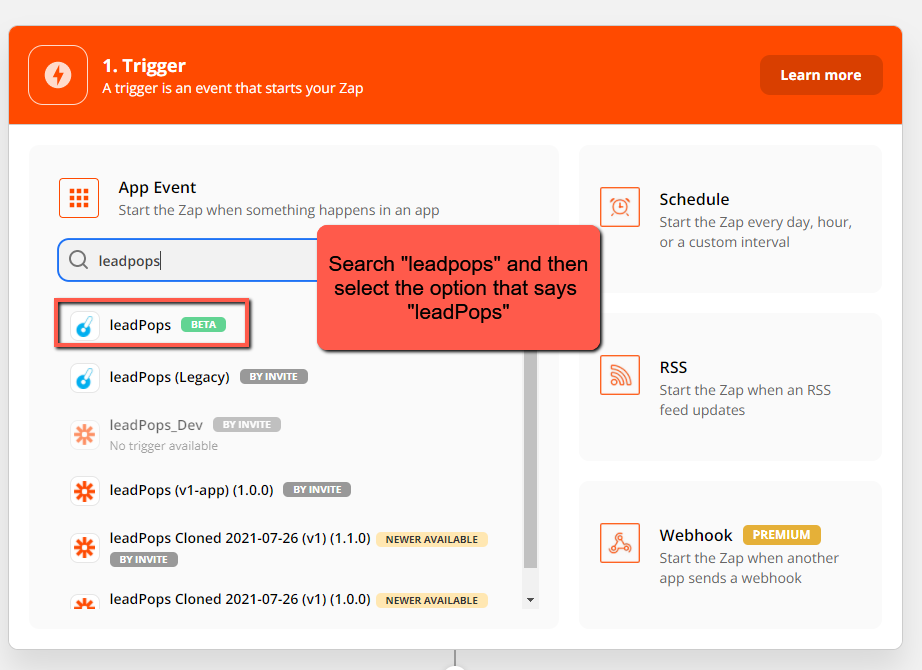The image size is (922, 670).
Task: Click BY INVITE badge under Cloned (1.1.0)
Action: pyautogui.click(x=143, y=559)
